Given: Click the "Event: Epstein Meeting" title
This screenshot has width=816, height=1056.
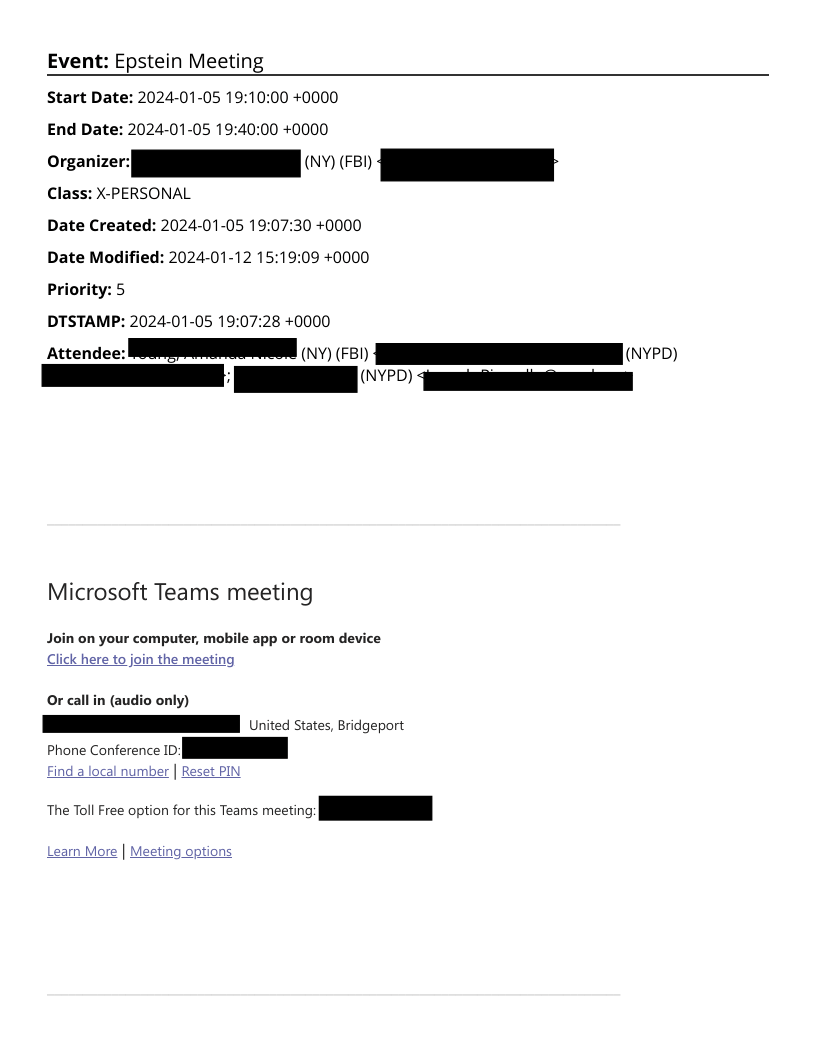Looking at the screenshot, I should tap(155, 61).
